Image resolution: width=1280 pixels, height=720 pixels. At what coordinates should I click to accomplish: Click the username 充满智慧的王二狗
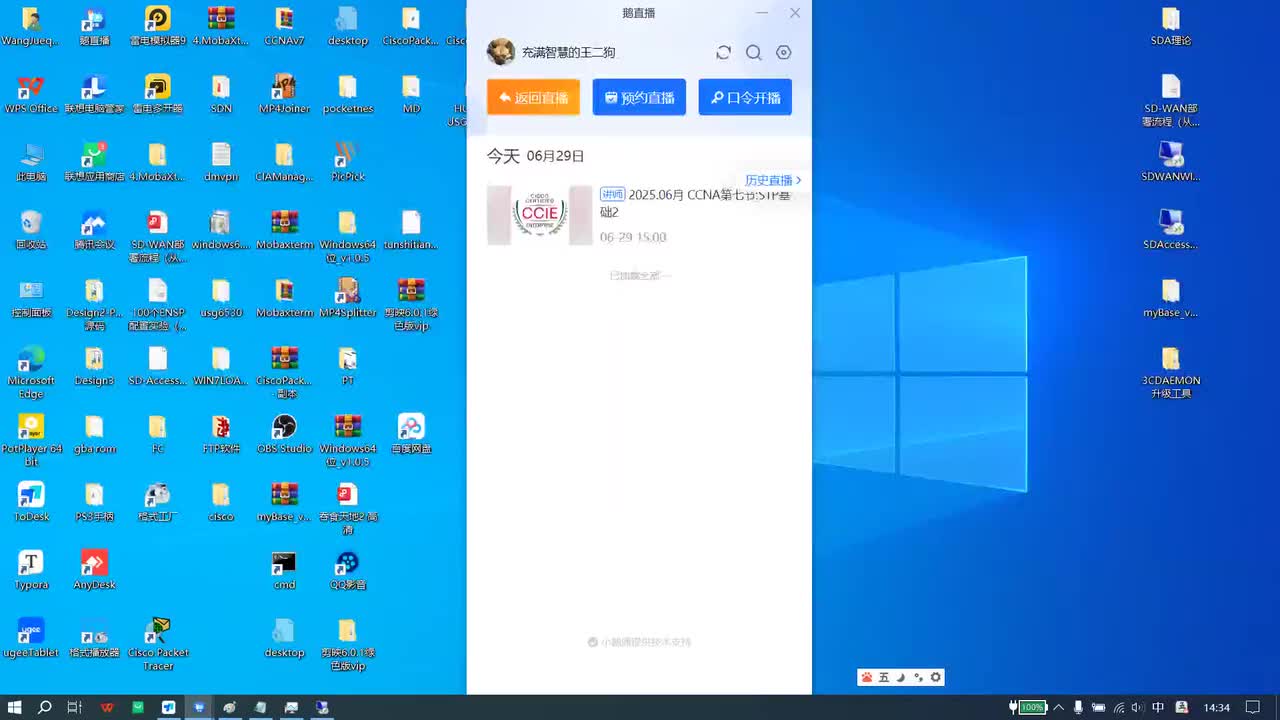click(568, 53)
